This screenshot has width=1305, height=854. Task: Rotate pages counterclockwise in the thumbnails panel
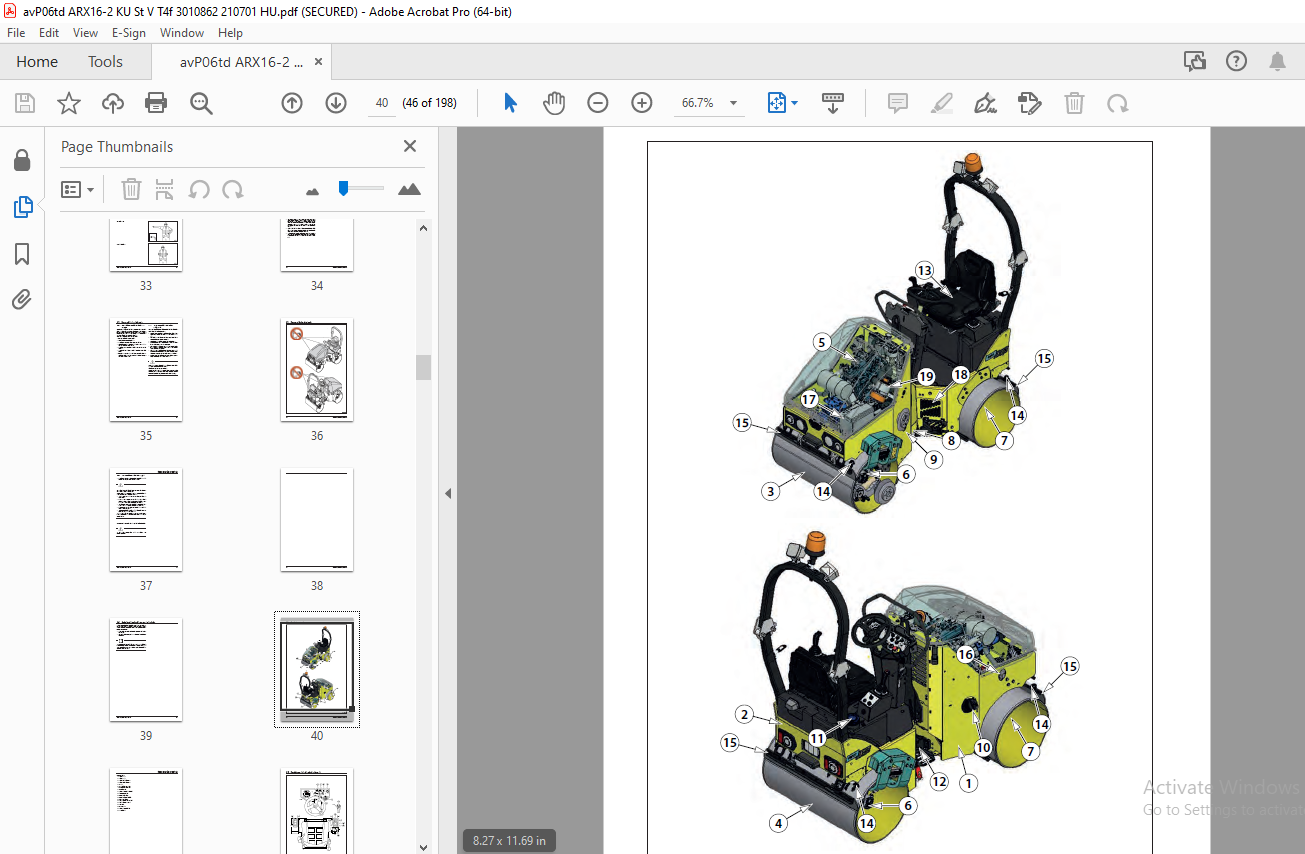point(199,189)
